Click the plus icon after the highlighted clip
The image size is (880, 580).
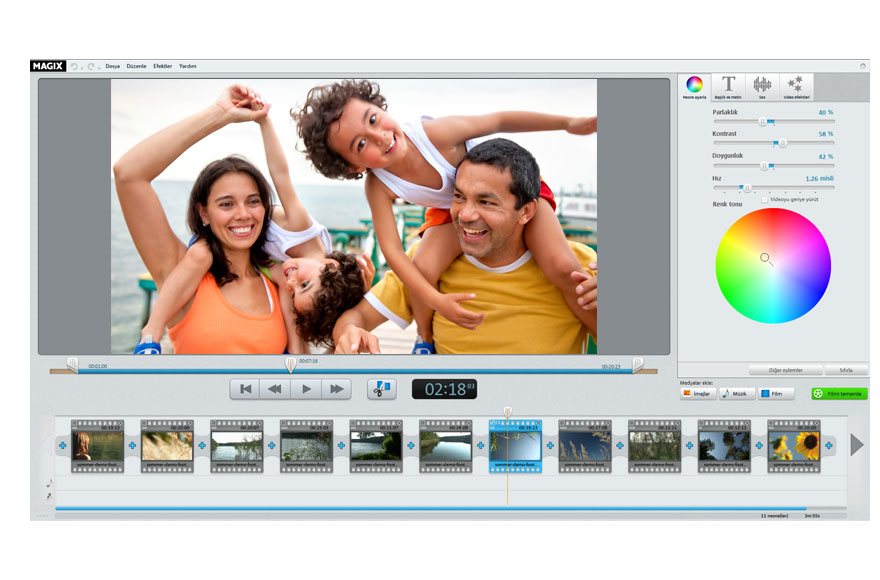549,445
